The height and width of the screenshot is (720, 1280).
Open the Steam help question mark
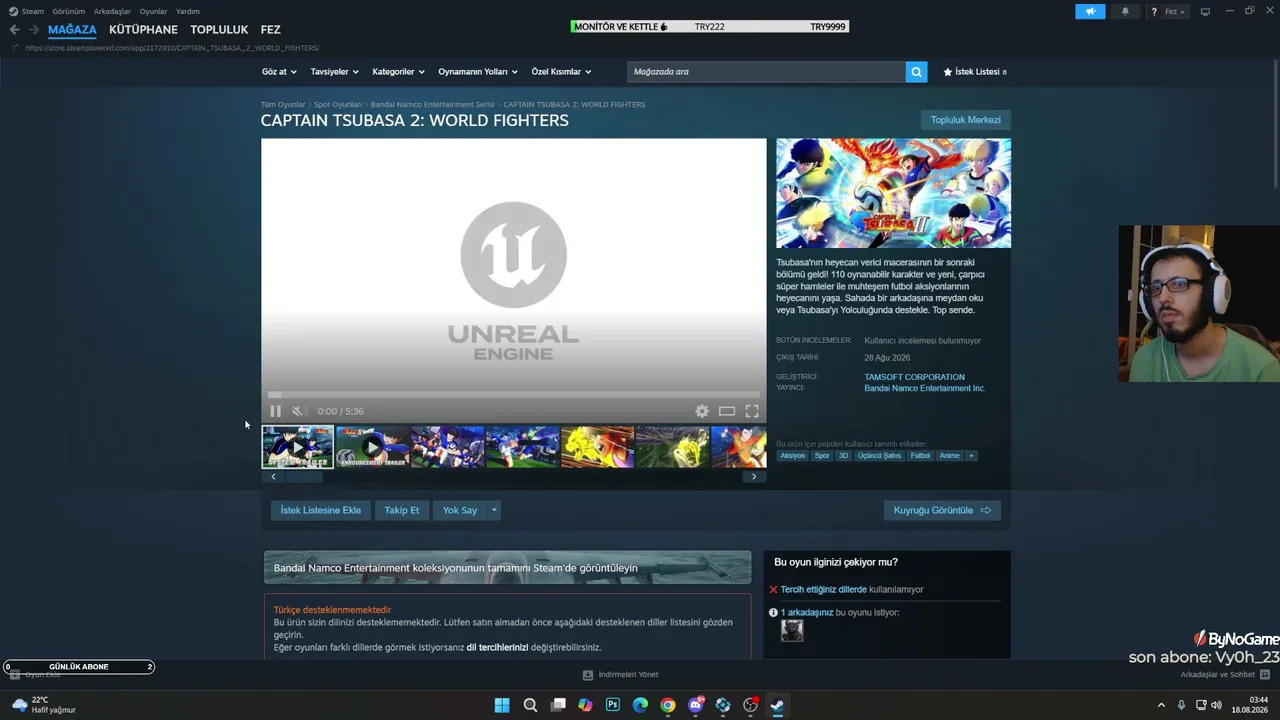[1154, 12]
